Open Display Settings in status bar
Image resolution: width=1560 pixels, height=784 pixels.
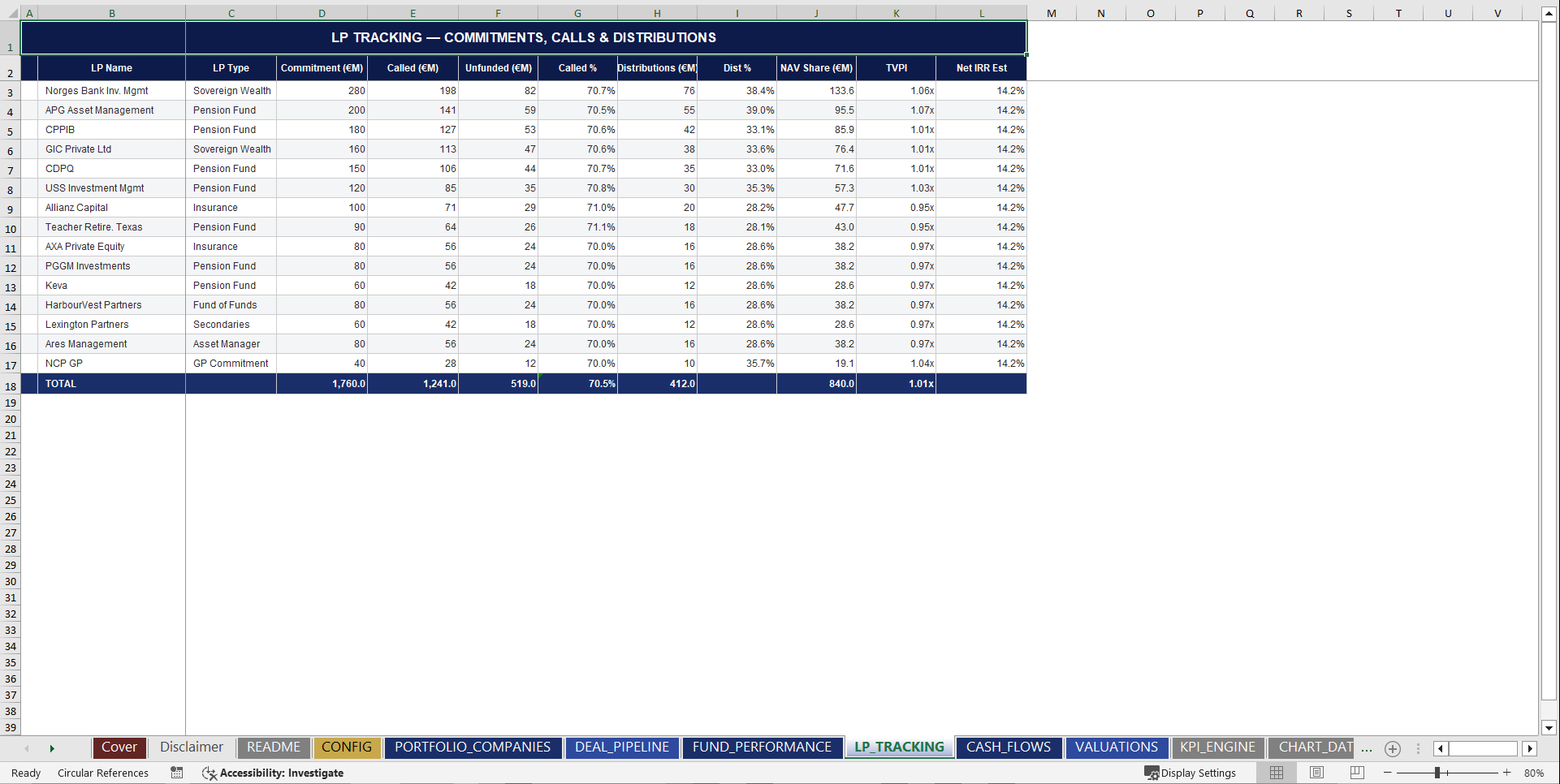1190,773
